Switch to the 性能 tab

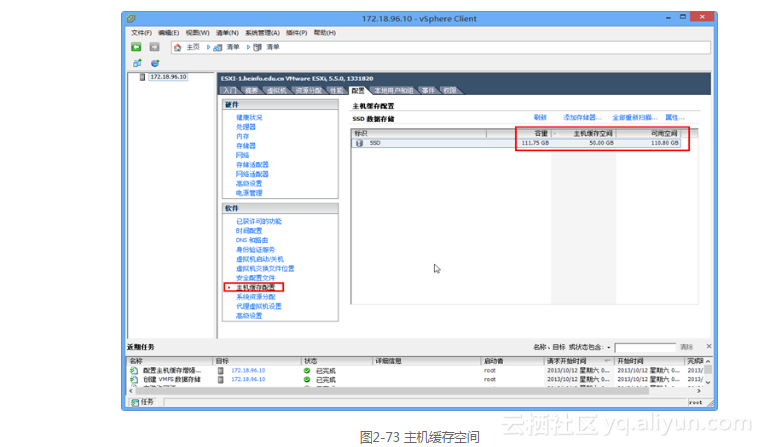pos(336,90)
